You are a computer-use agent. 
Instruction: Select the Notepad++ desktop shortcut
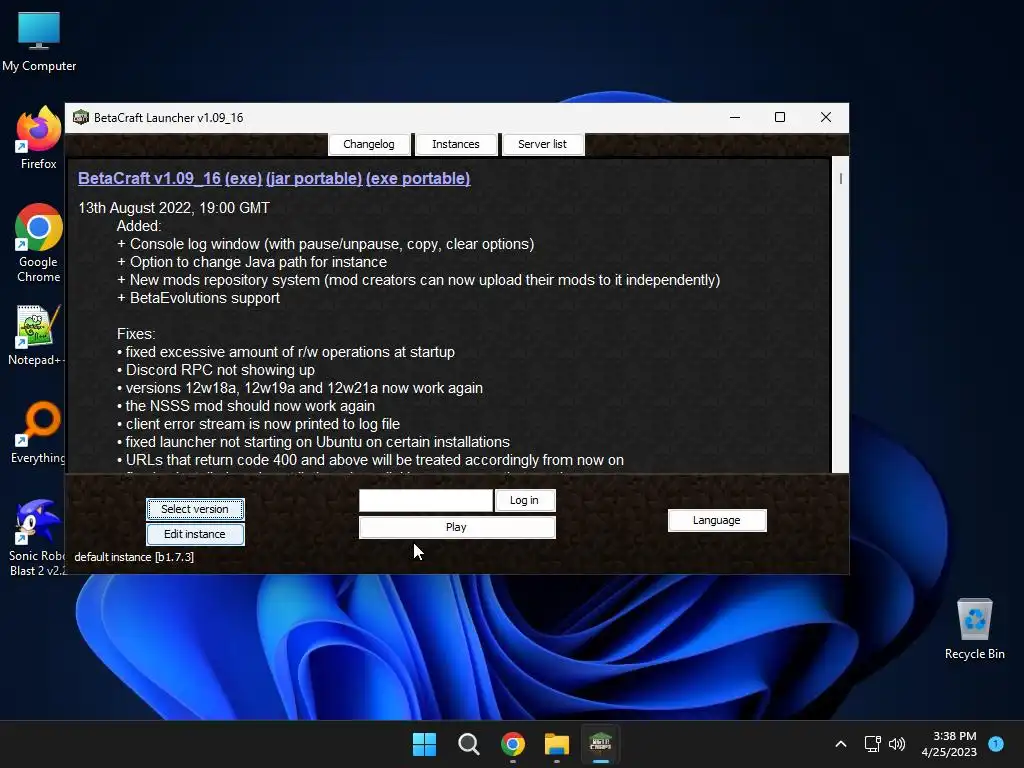coord(35,334)
